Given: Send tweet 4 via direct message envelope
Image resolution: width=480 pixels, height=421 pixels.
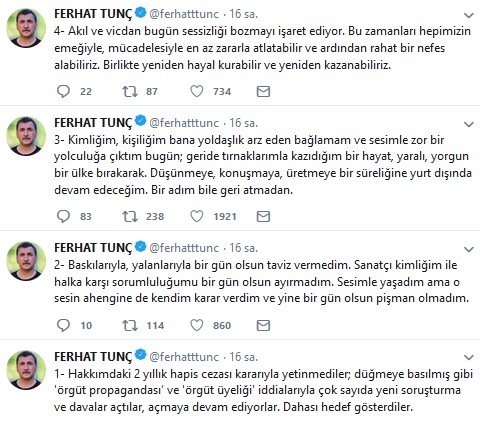Looking at the screenshot, I should click(x=263, y=91).
